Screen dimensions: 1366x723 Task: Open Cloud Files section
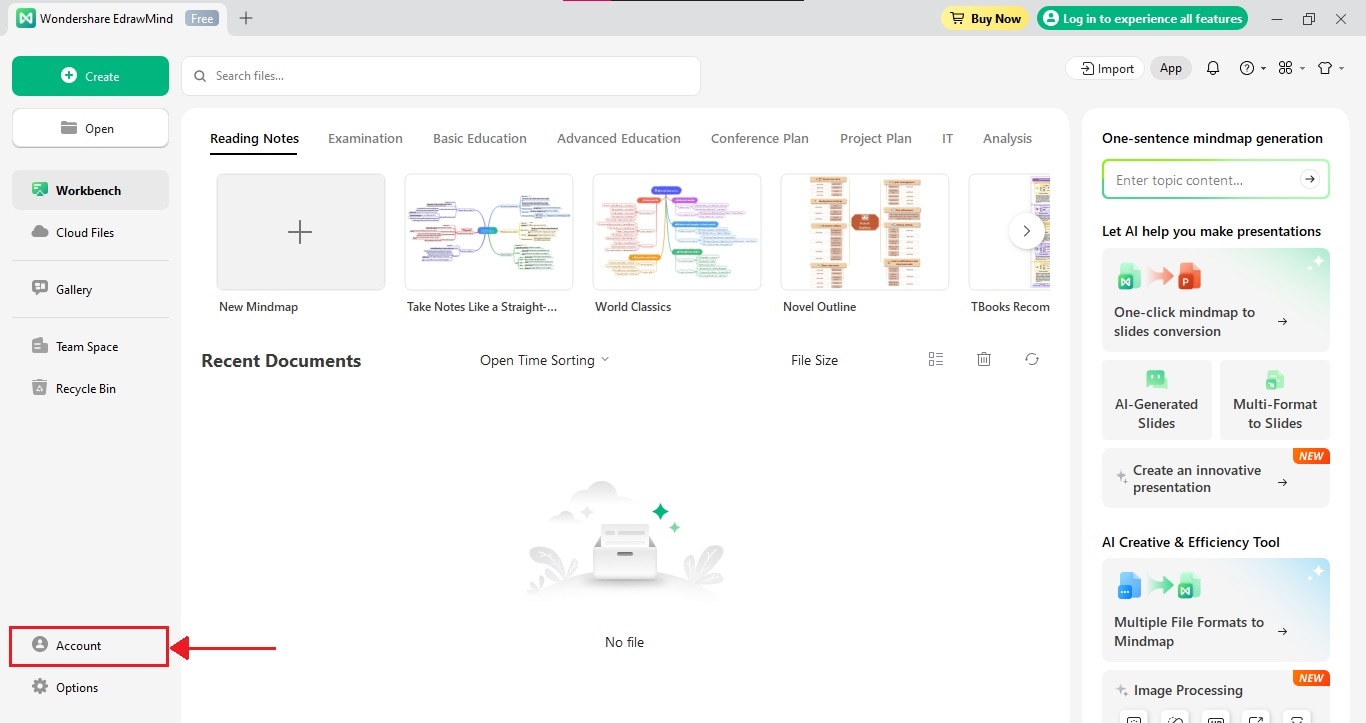[90, 232]
